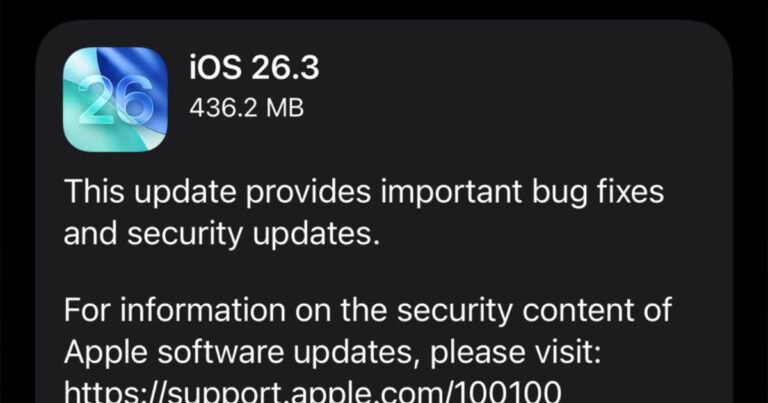Screen dimensions: 768x403
Task: Click the word 'important' in the description
Action: [x=451, y=192]
